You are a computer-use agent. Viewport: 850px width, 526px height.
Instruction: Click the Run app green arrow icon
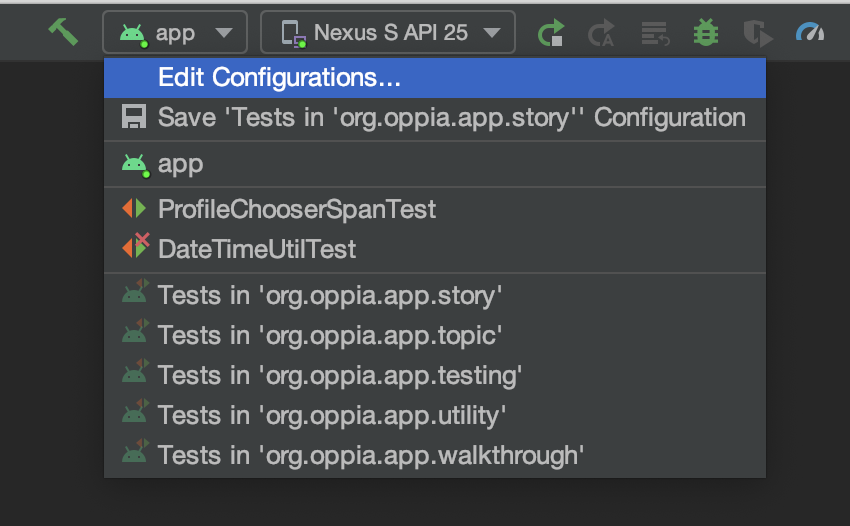pos(551,33)
